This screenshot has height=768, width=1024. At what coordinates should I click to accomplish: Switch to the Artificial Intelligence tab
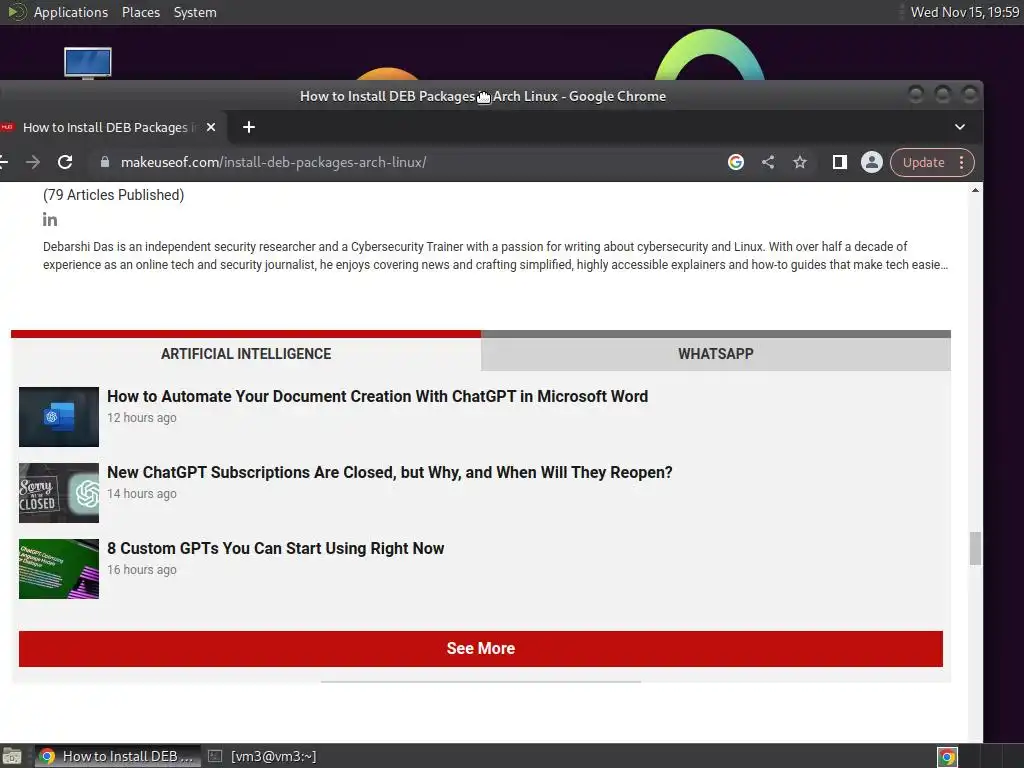point(246,353)
